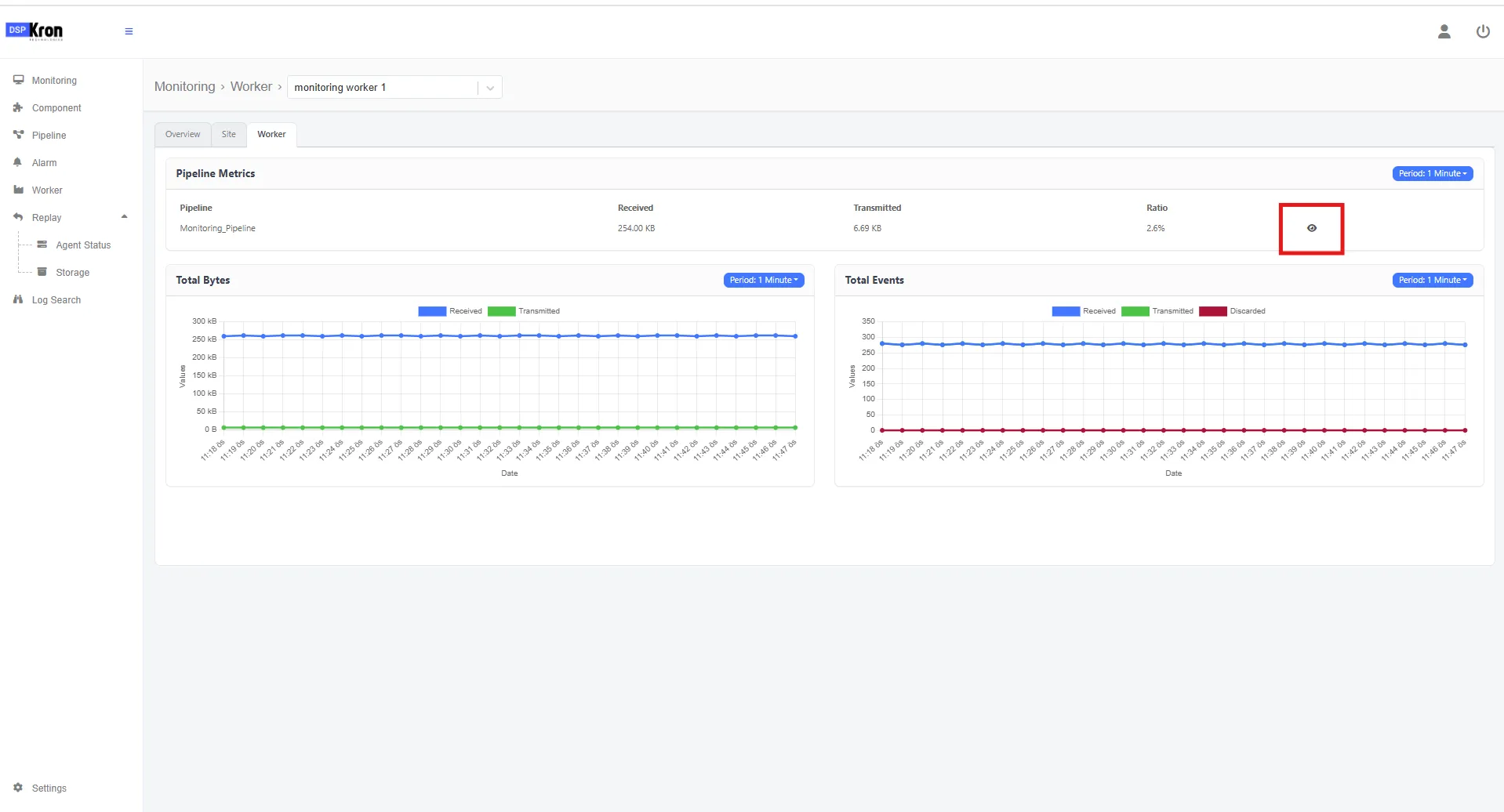Select the Worker tab

[271, 134]
